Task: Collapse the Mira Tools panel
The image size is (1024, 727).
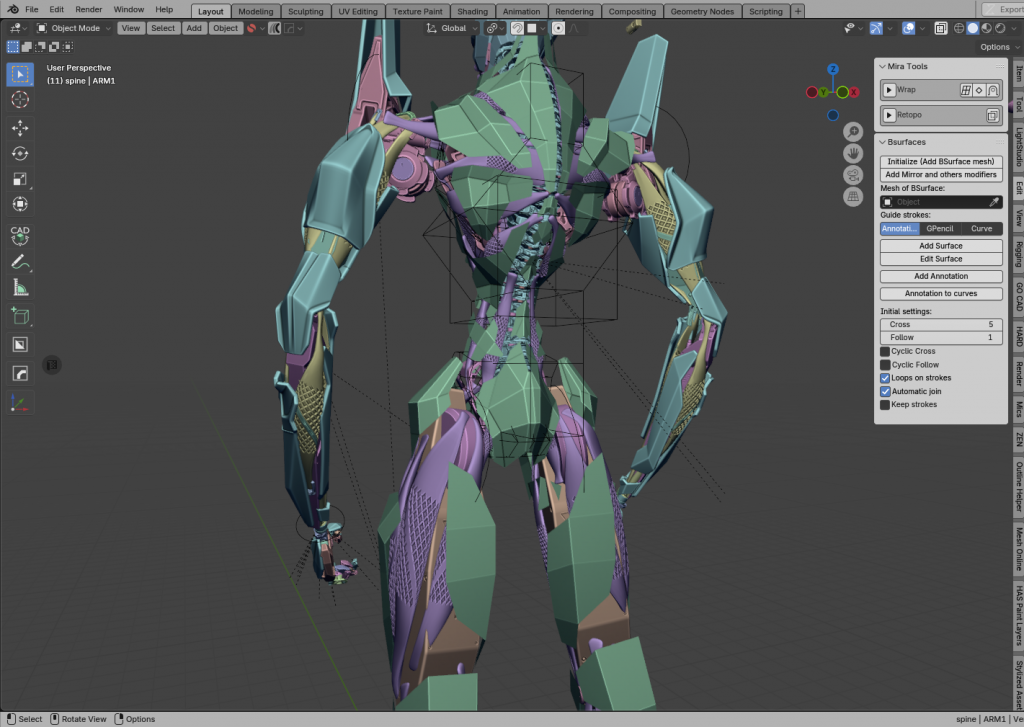Action: tap(883, 67)
